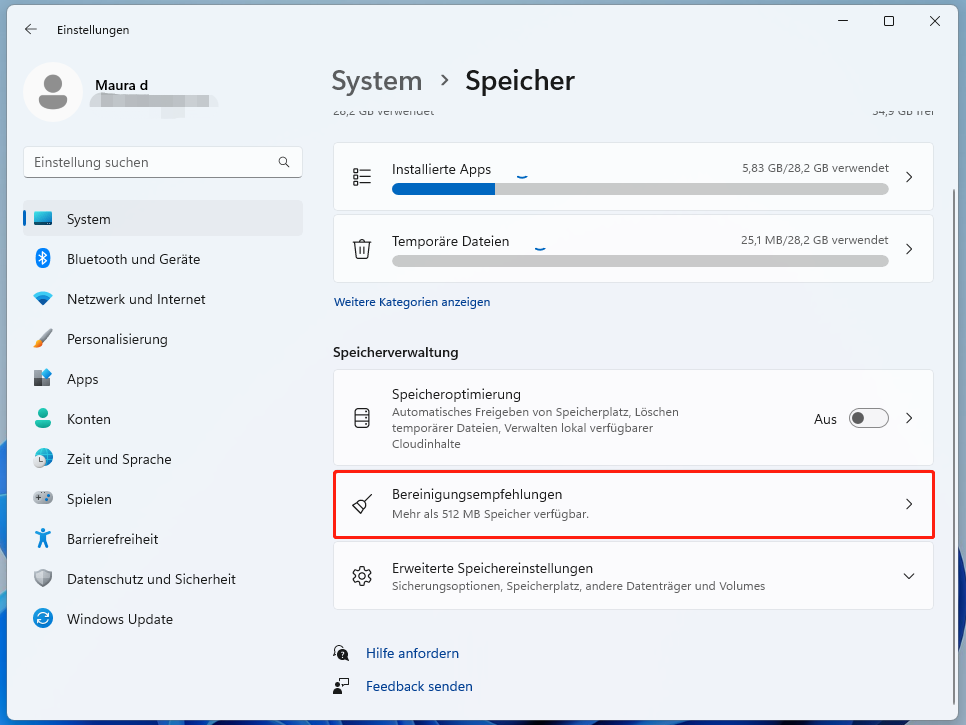Click the Weitere Kategorien anzeigen link
The height and width of the screenshot is (725, 966).
pos(412,301)
